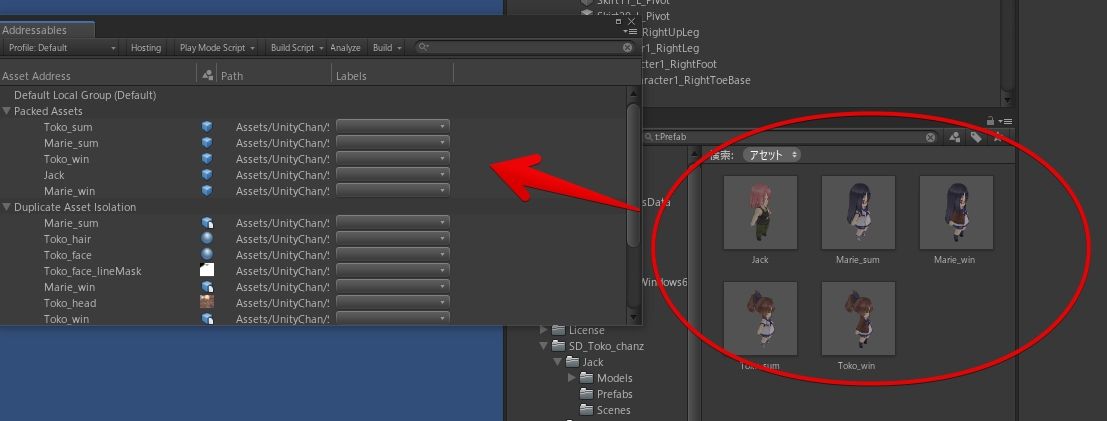
Task: Click the Hierarchy panel scroll down arrow
Action: (1007, 100)
